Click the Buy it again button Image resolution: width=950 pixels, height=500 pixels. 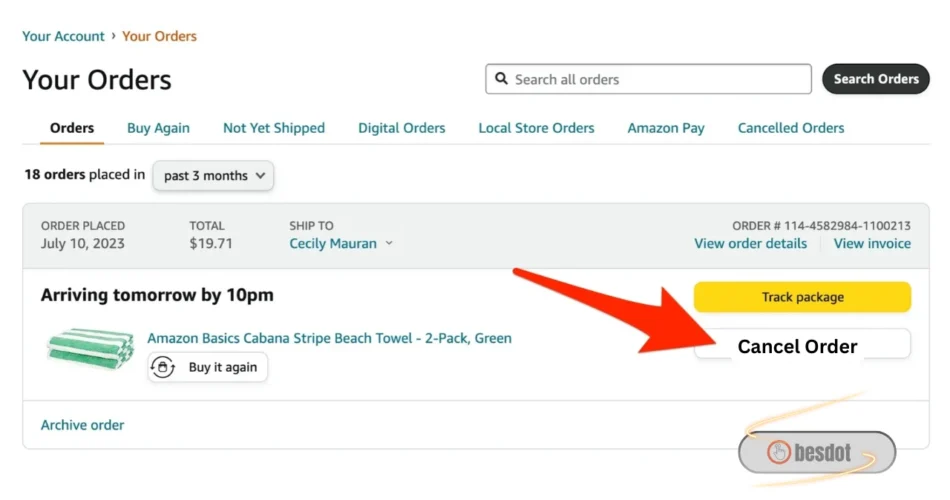pyautogui.click(x=207, y=367)
